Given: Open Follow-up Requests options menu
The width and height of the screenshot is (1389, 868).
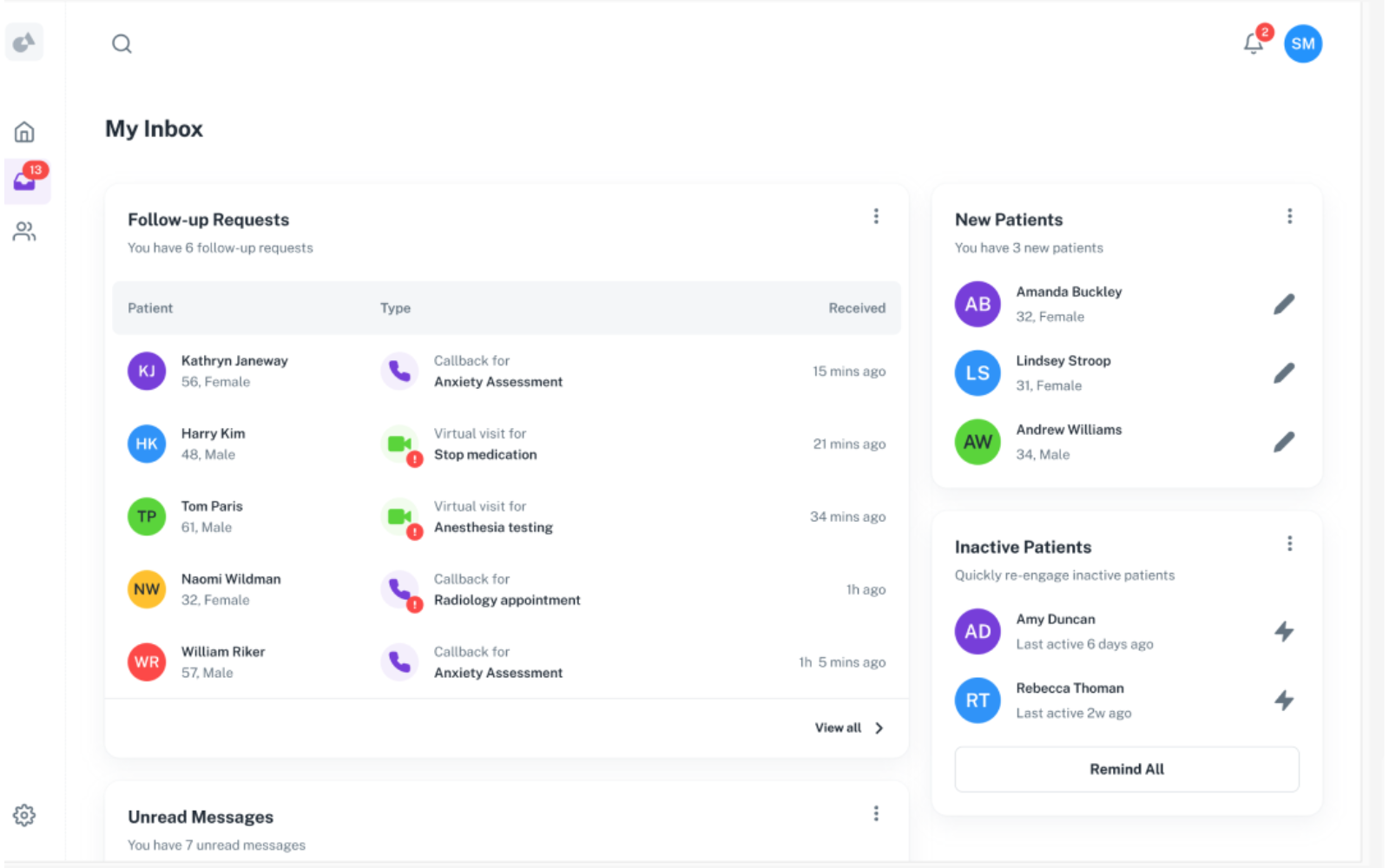Looking at the screenshot, I should [876, 216].
